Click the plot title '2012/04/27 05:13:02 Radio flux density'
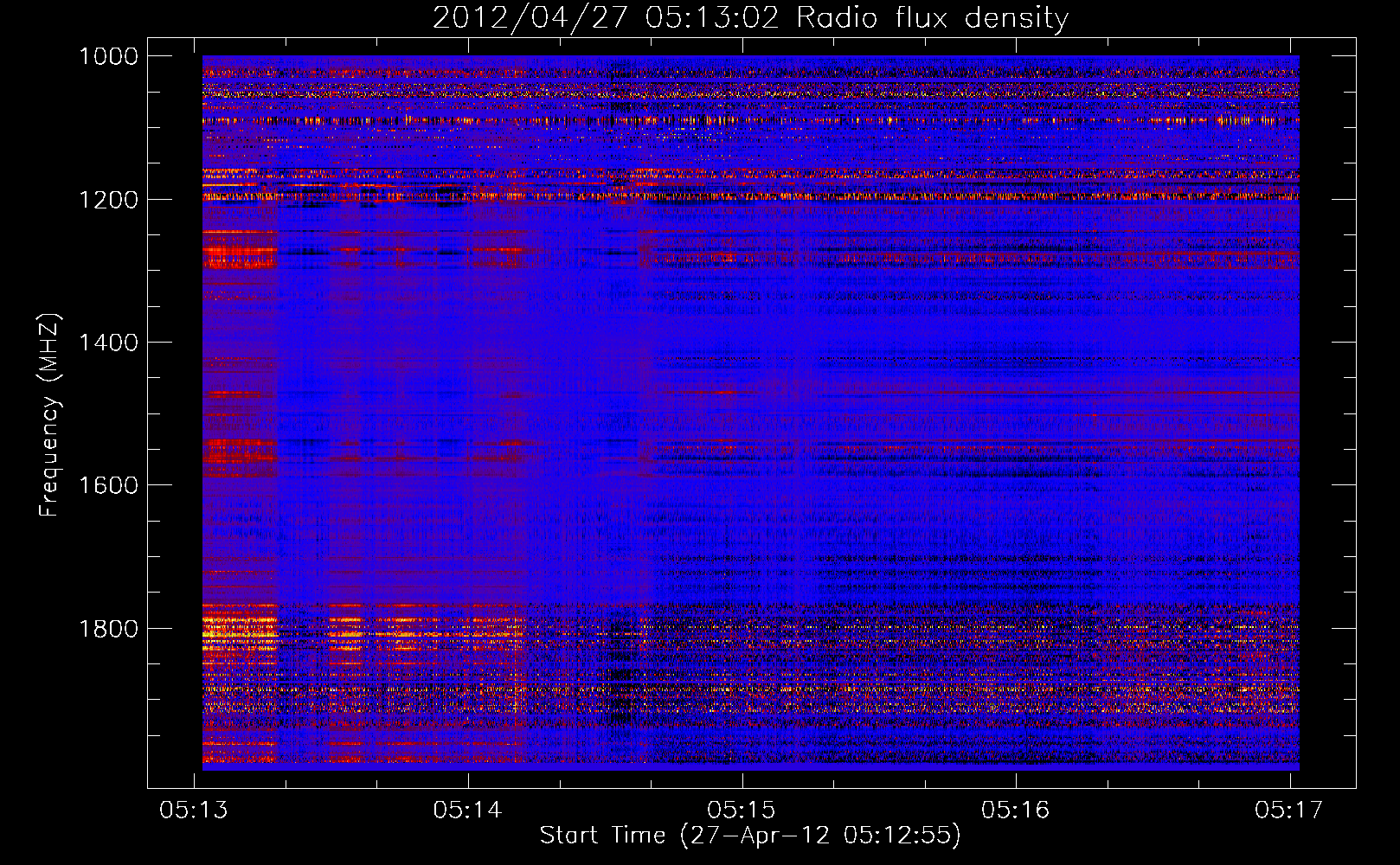The width and height of the screenshot is (1400, 865). [750, 17]
